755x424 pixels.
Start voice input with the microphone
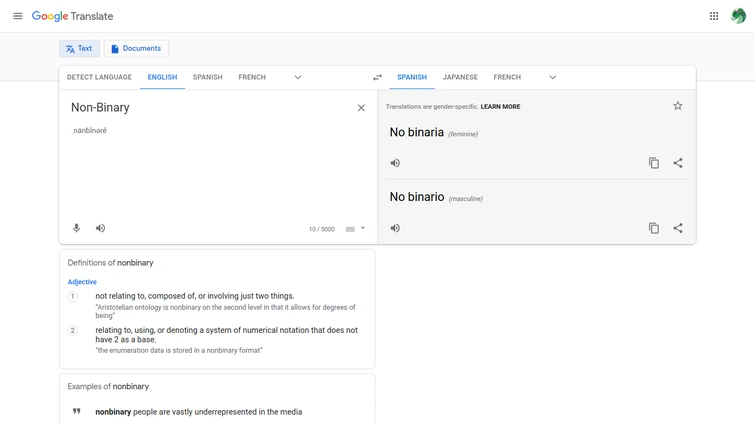(x=76, y=228)
